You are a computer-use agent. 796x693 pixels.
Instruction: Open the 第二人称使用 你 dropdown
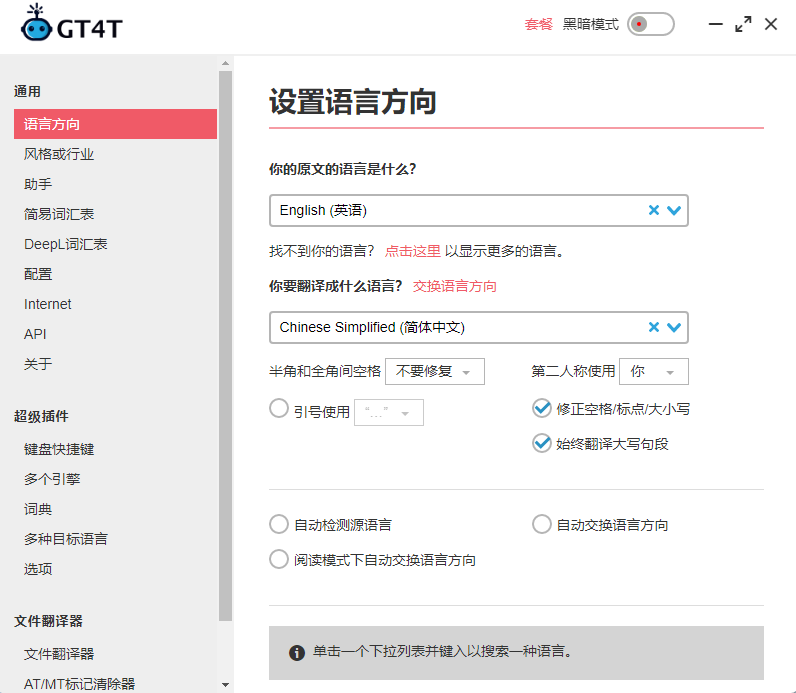point(654,371)
